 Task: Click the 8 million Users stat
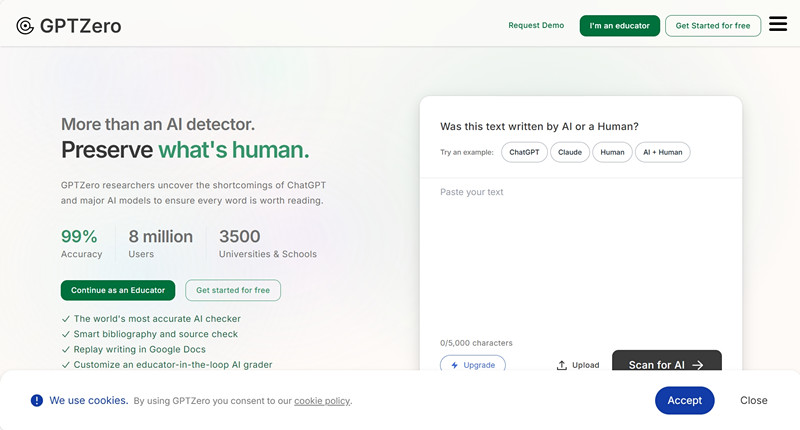coord(161,243)
